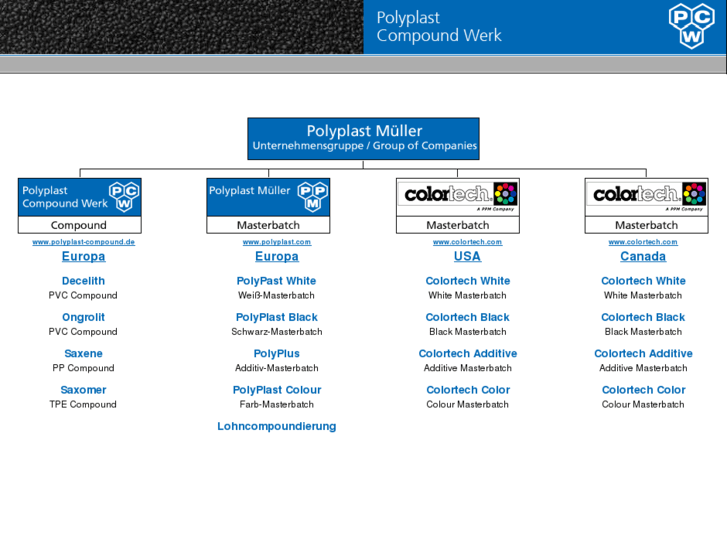The image size is (727, 545).
Task: Open www.colortech.com link above Canada
Action: pos(643,242)
